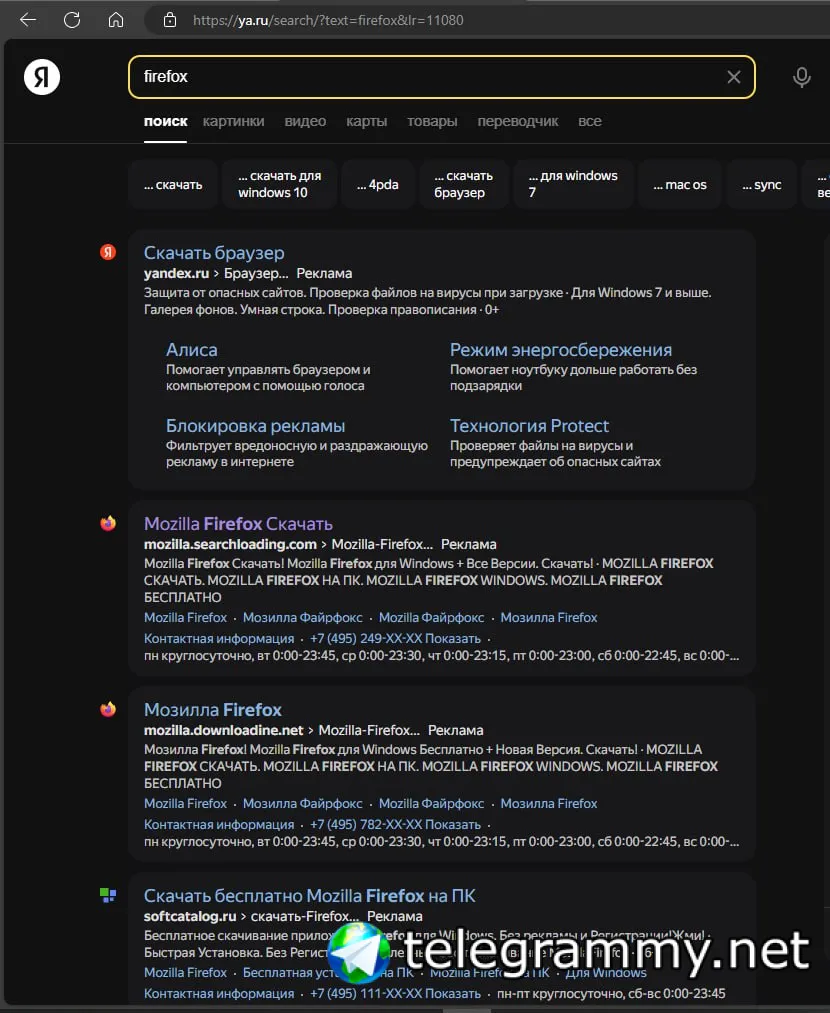Image resolution: width=830 pixels, height=1013 pixels.
Task: Open Контактная информация under downloadine result
Action: (x=219, y=825)
